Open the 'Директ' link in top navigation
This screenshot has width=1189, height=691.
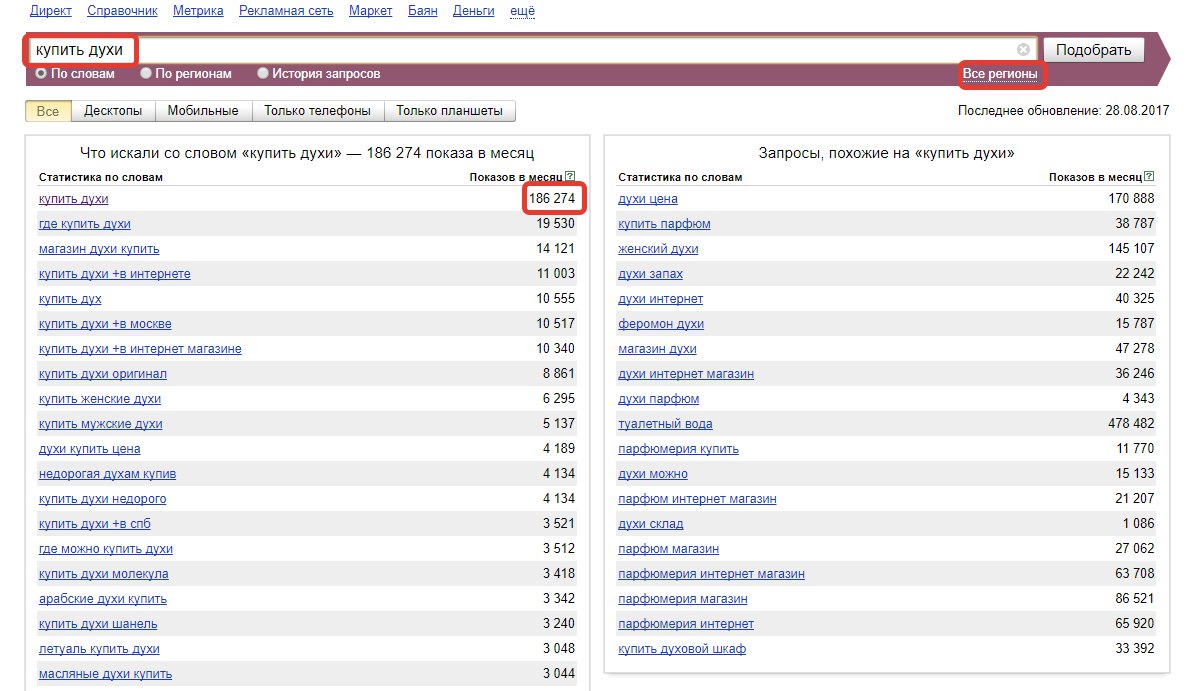pos(51,11)
